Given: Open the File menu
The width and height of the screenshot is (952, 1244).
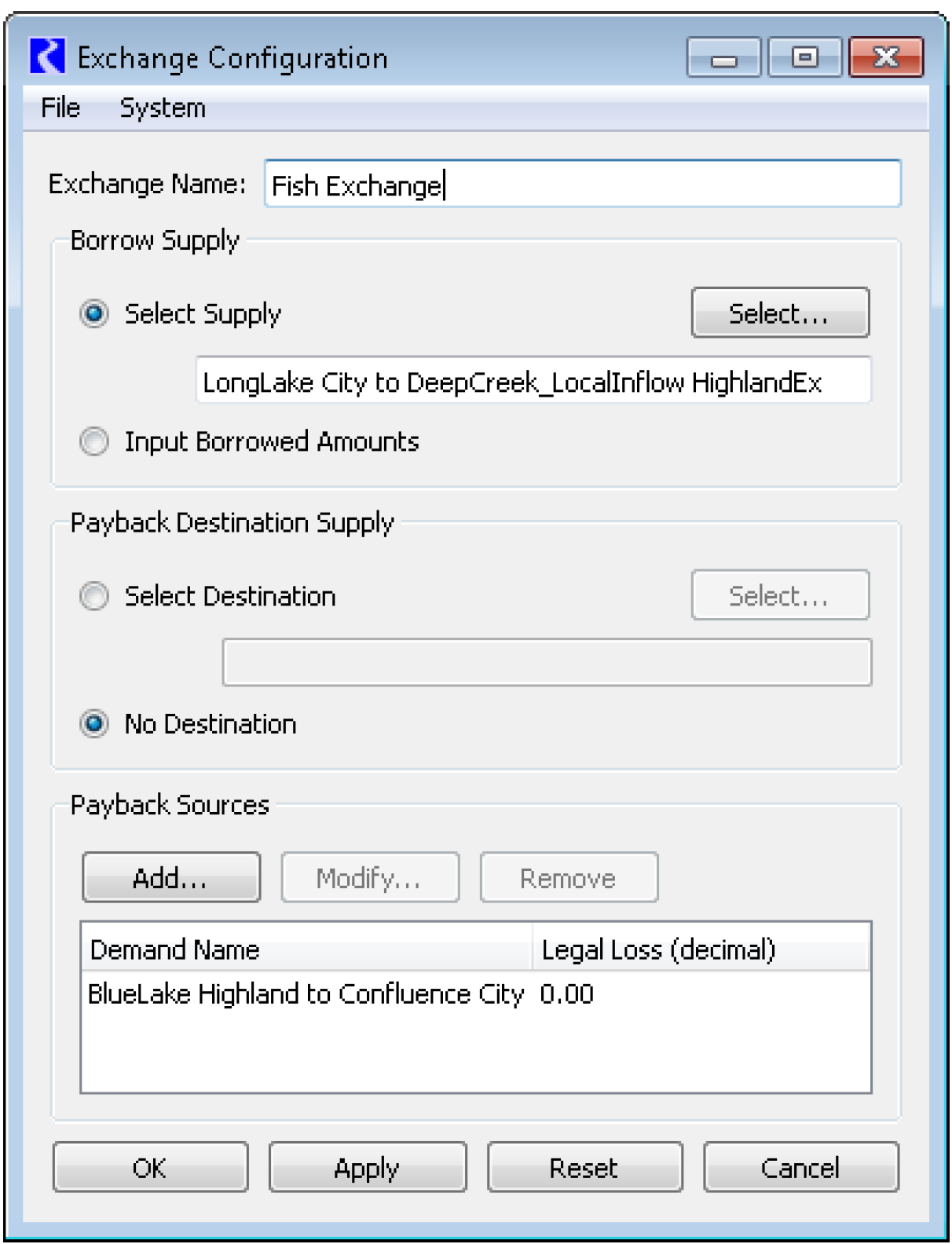Looking at the screenshot, I should [60, 108].
